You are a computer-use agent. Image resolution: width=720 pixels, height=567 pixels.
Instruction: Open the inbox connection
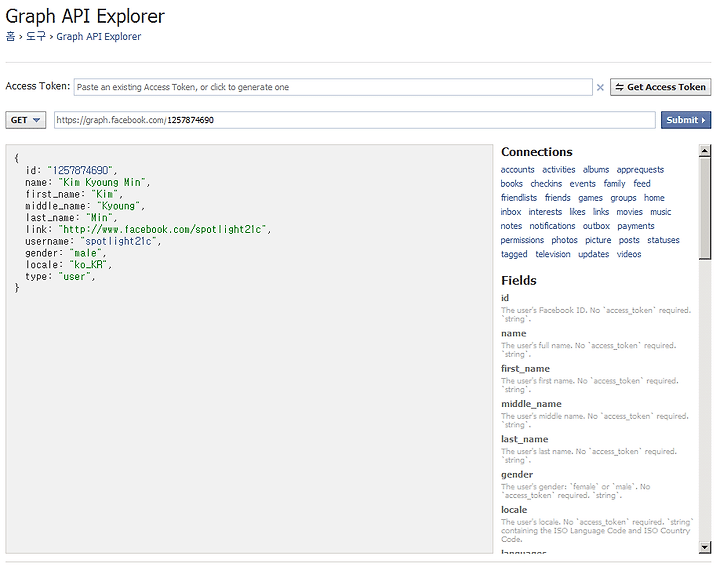point(511,212)
